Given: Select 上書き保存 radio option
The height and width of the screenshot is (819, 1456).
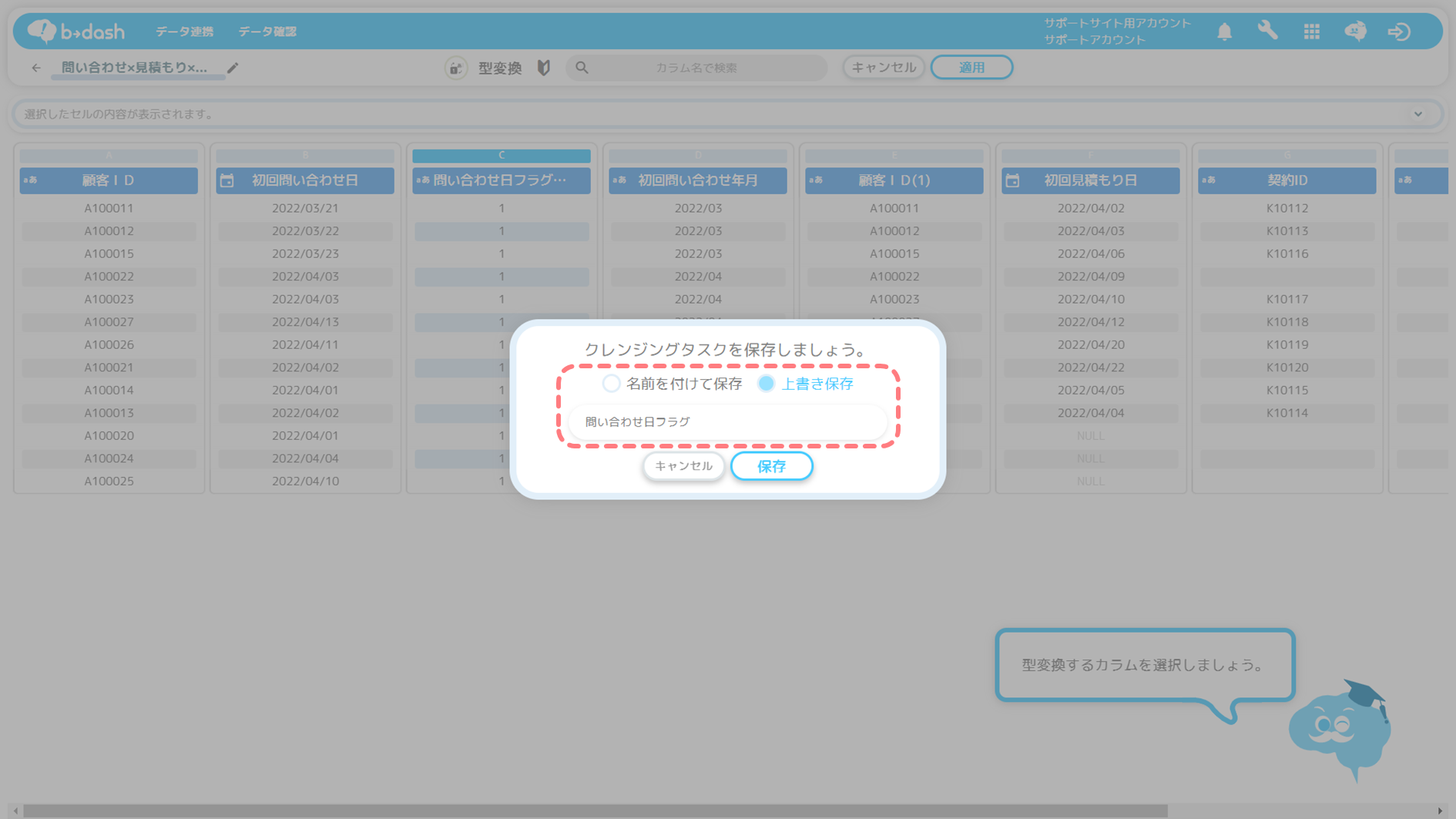Looking at the screenshot, I should [x=766, y=384].
